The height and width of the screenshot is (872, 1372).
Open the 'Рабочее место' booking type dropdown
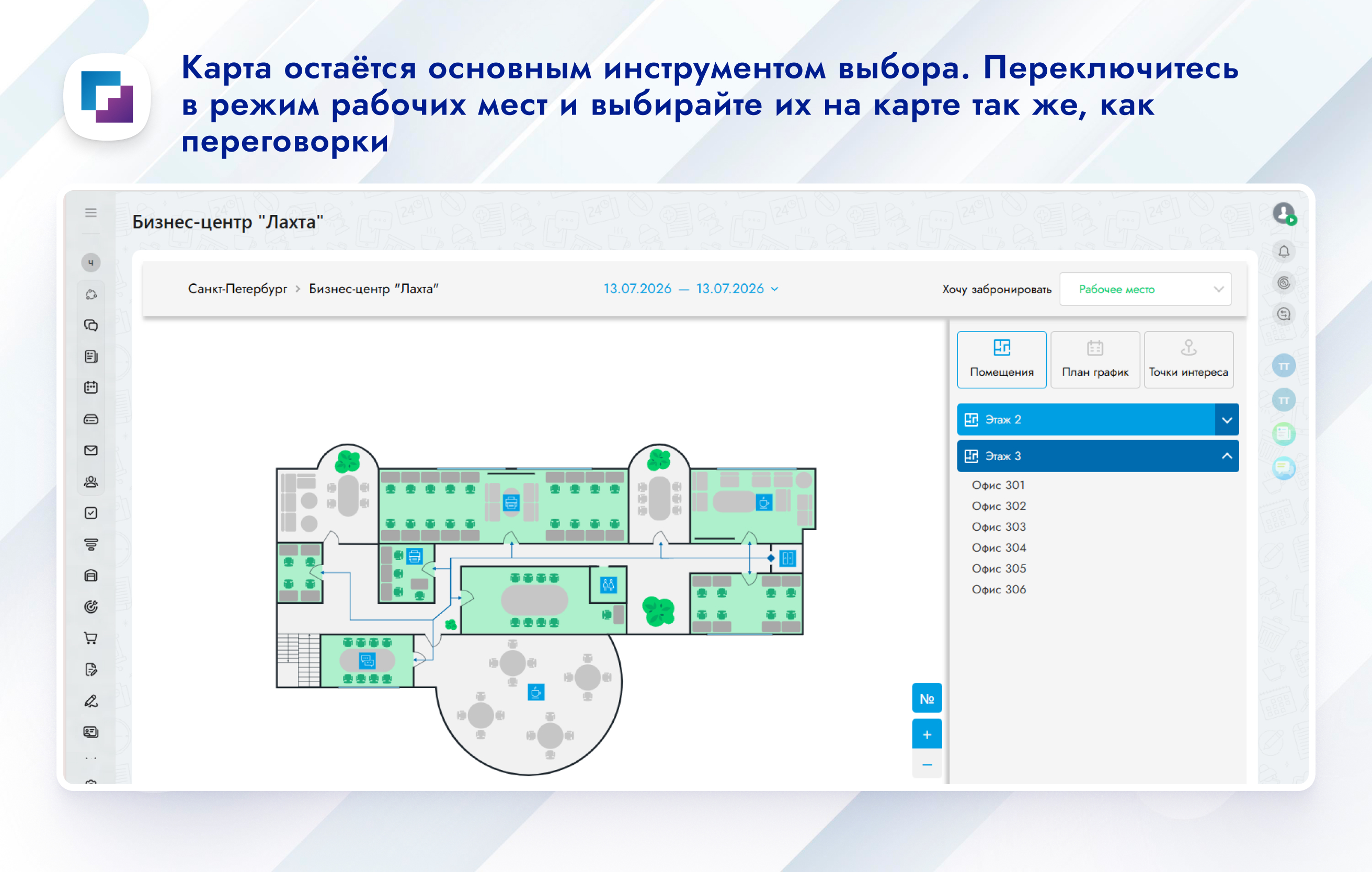pyautogui.click(x=1145, y=289)
